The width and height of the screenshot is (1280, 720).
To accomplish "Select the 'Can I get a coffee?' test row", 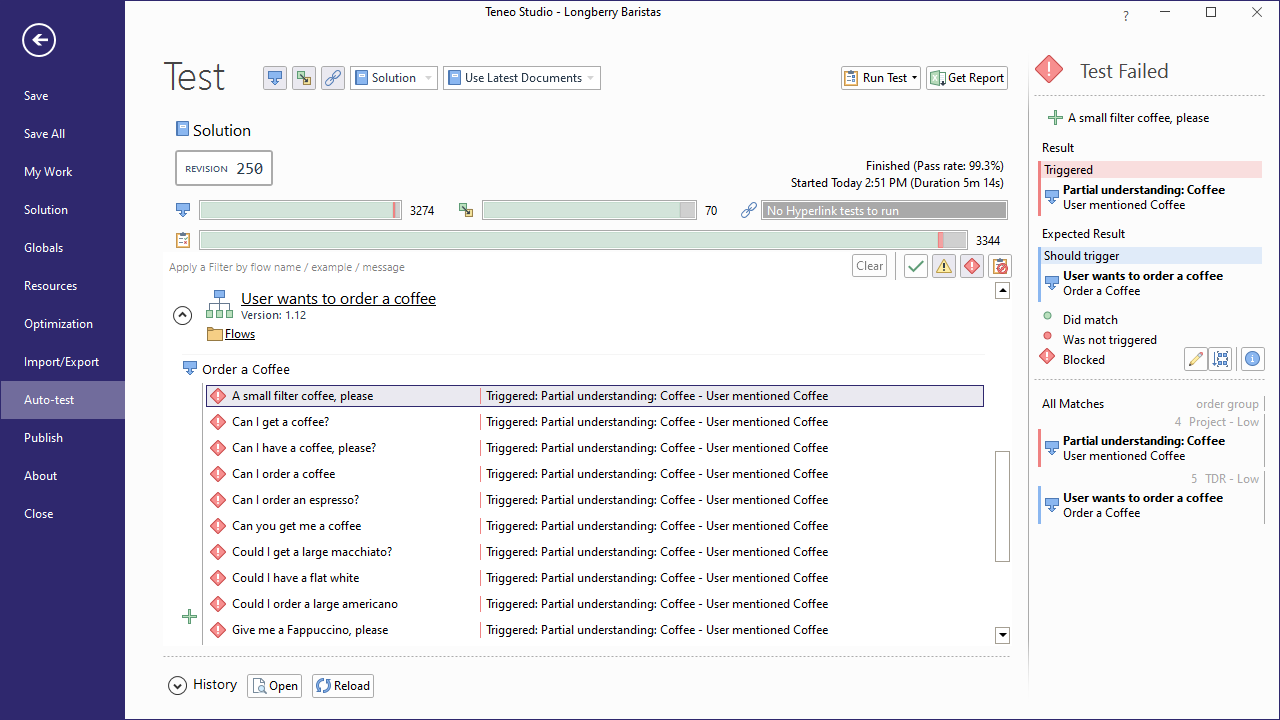I will pyautogui.click(x=595, y=422).
